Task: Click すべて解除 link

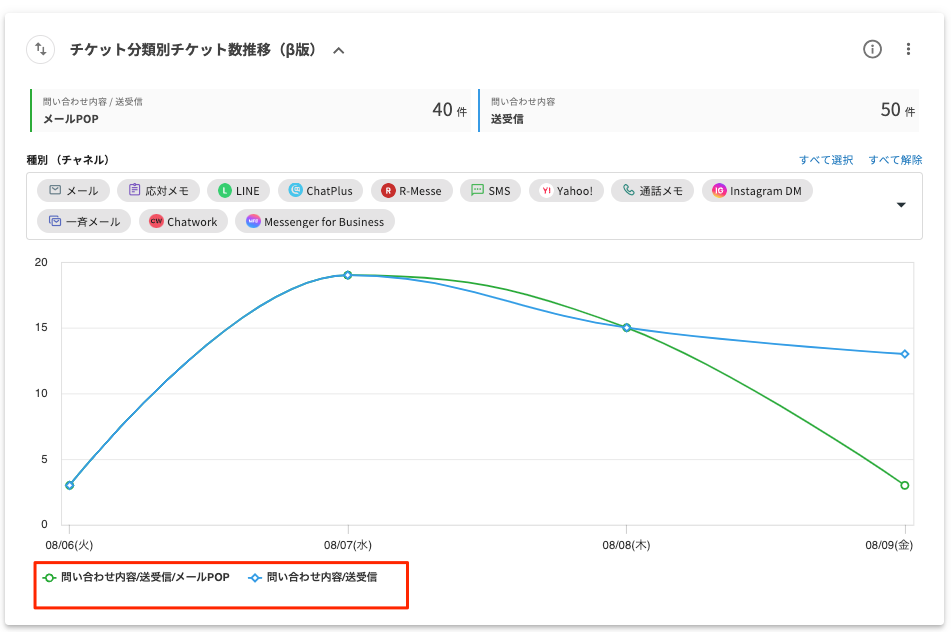Action: coord(895,160)
